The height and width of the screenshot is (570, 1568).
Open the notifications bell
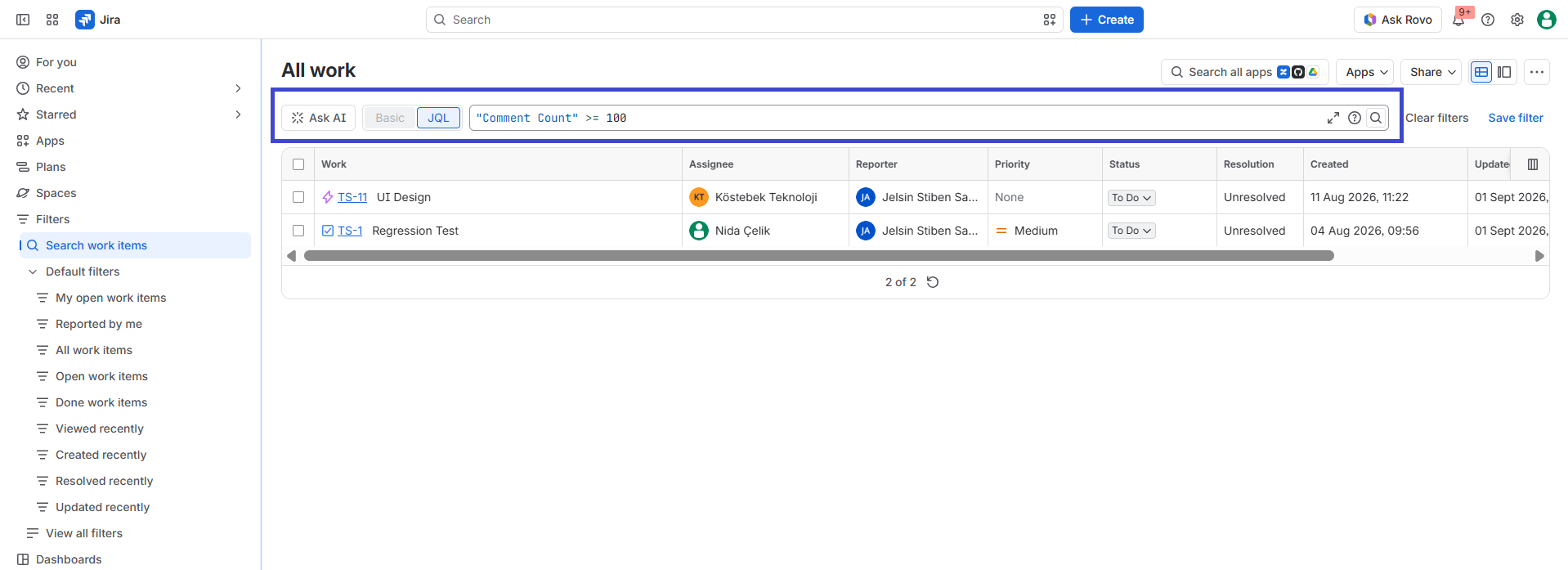1458,20
